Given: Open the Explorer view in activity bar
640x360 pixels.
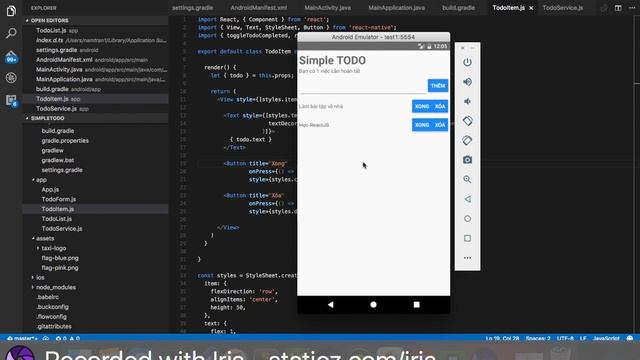Looking at the screenshot, I should 11,11.
